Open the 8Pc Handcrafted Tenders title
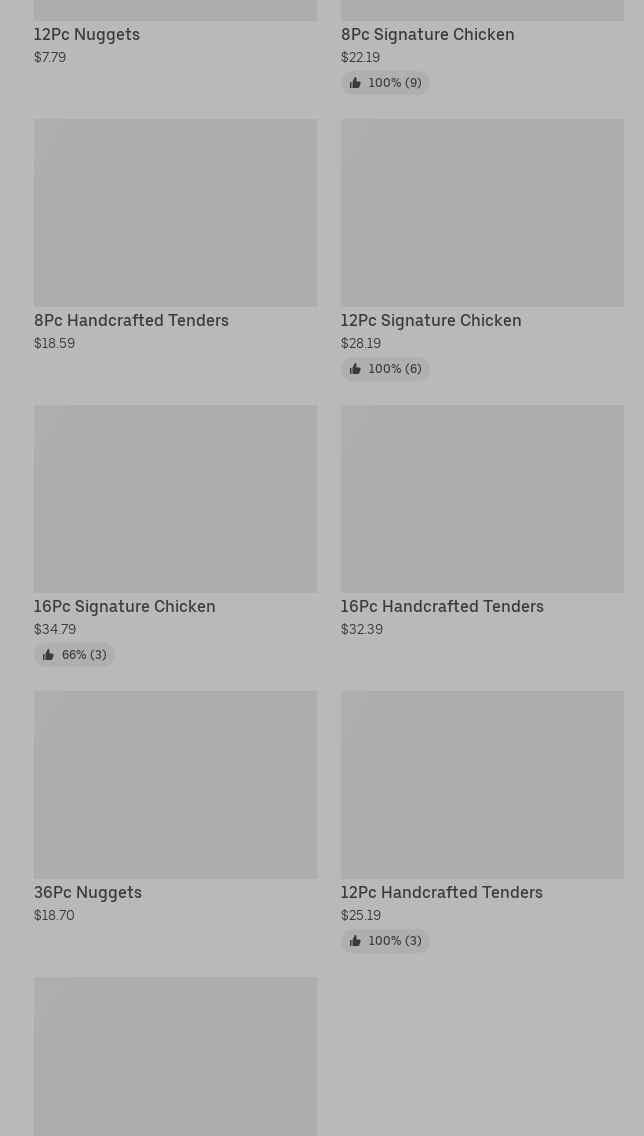This screenshot has height=1136, width=644. pyautogui.click(x=131, y=321)
